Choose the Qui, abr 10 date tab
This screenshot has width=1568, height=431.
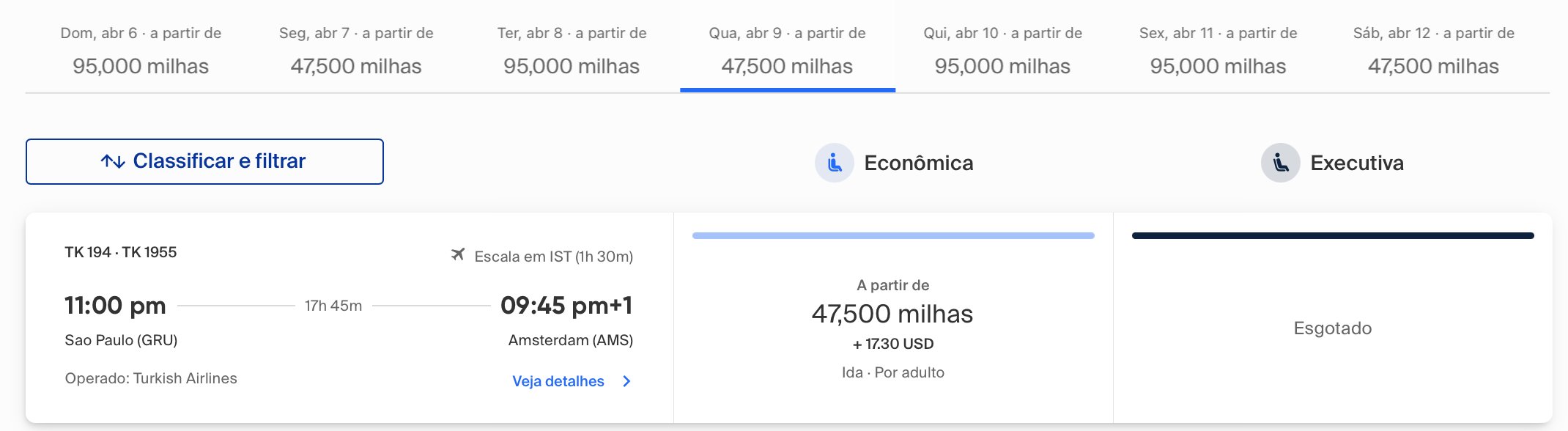[x=1003, y=51]
